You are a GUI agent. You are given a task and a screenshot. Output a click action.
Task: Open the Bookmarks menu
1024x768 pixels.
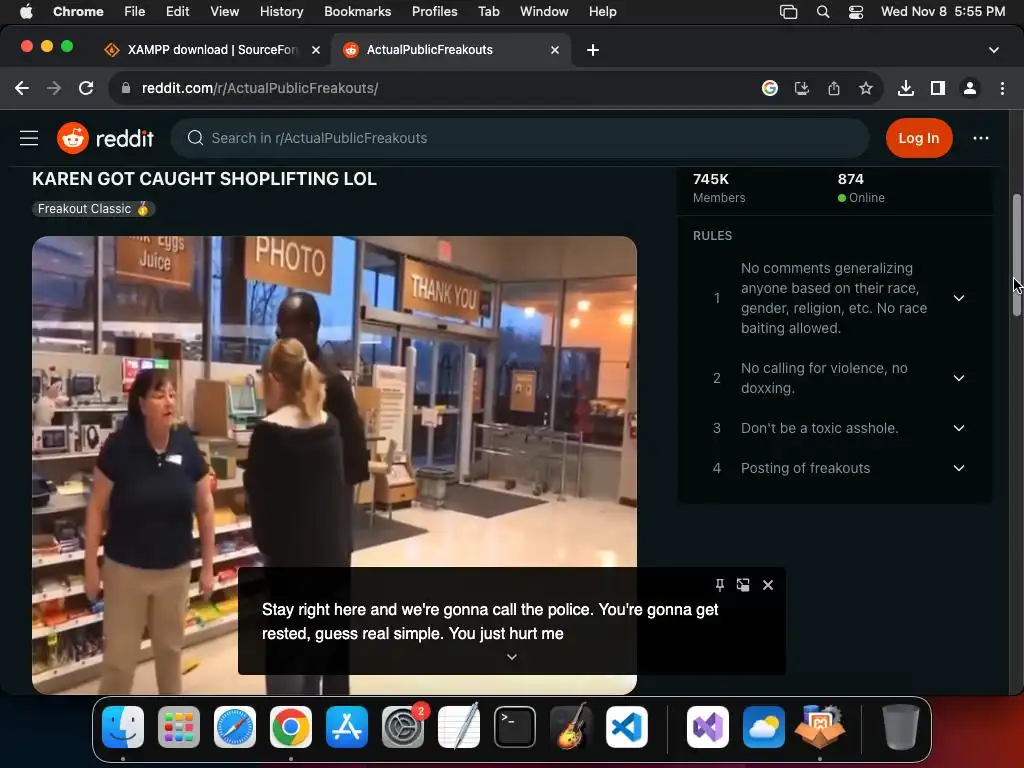(358, 12)
